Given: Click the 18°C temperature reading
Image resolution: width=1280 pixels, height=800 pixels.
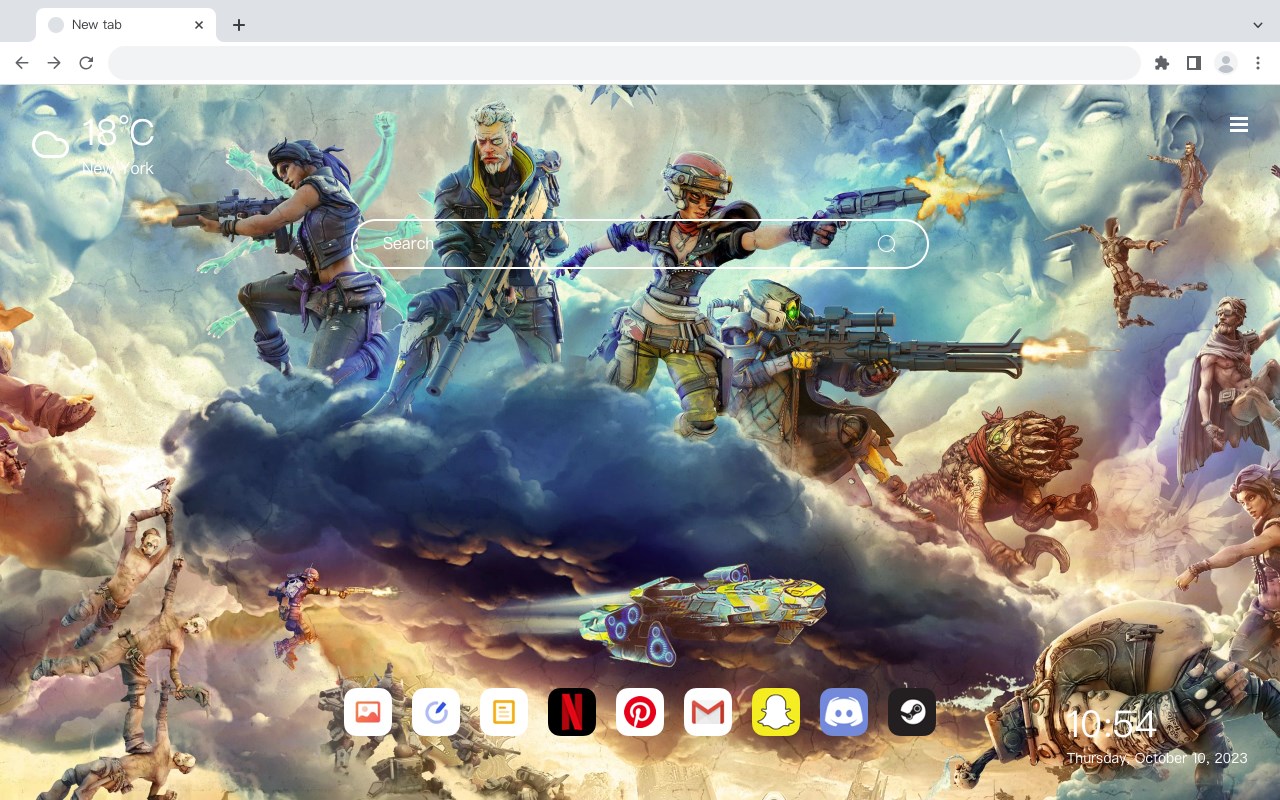Looking at the screenshot, I should tap(119, 133).
